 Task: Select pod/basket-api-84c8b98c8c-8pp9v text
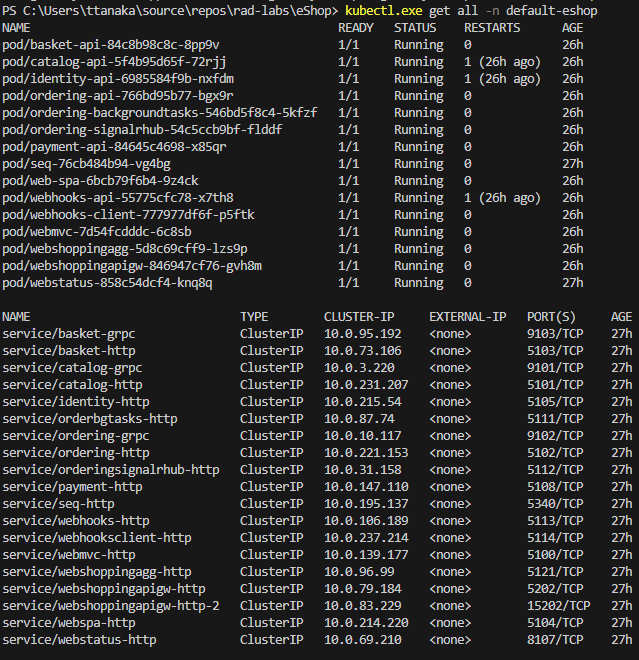click(x=111, y=45)
